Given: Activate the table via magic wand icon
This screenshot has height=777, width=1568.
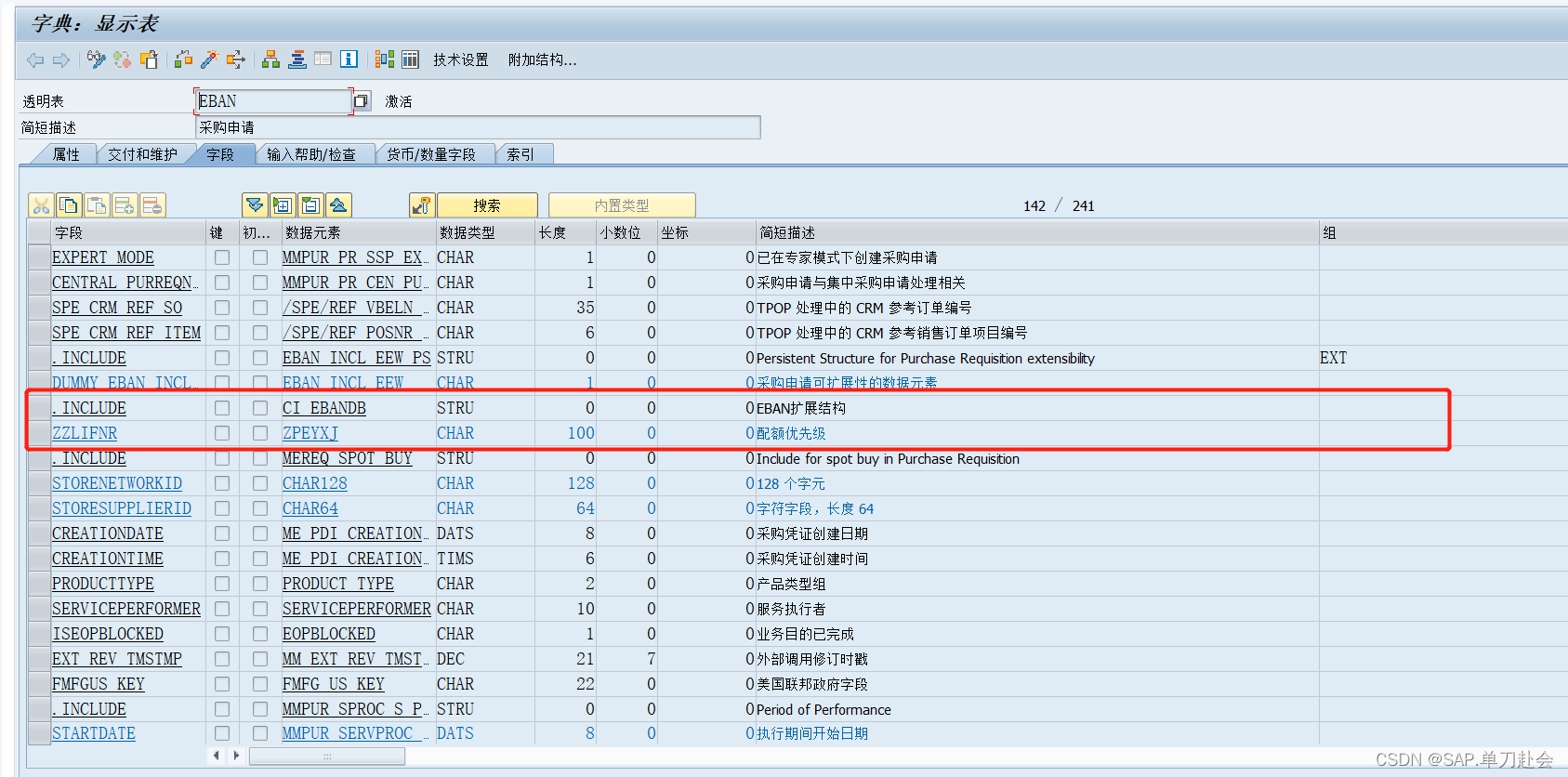Looking at the screenshot, I should point(209,60).
